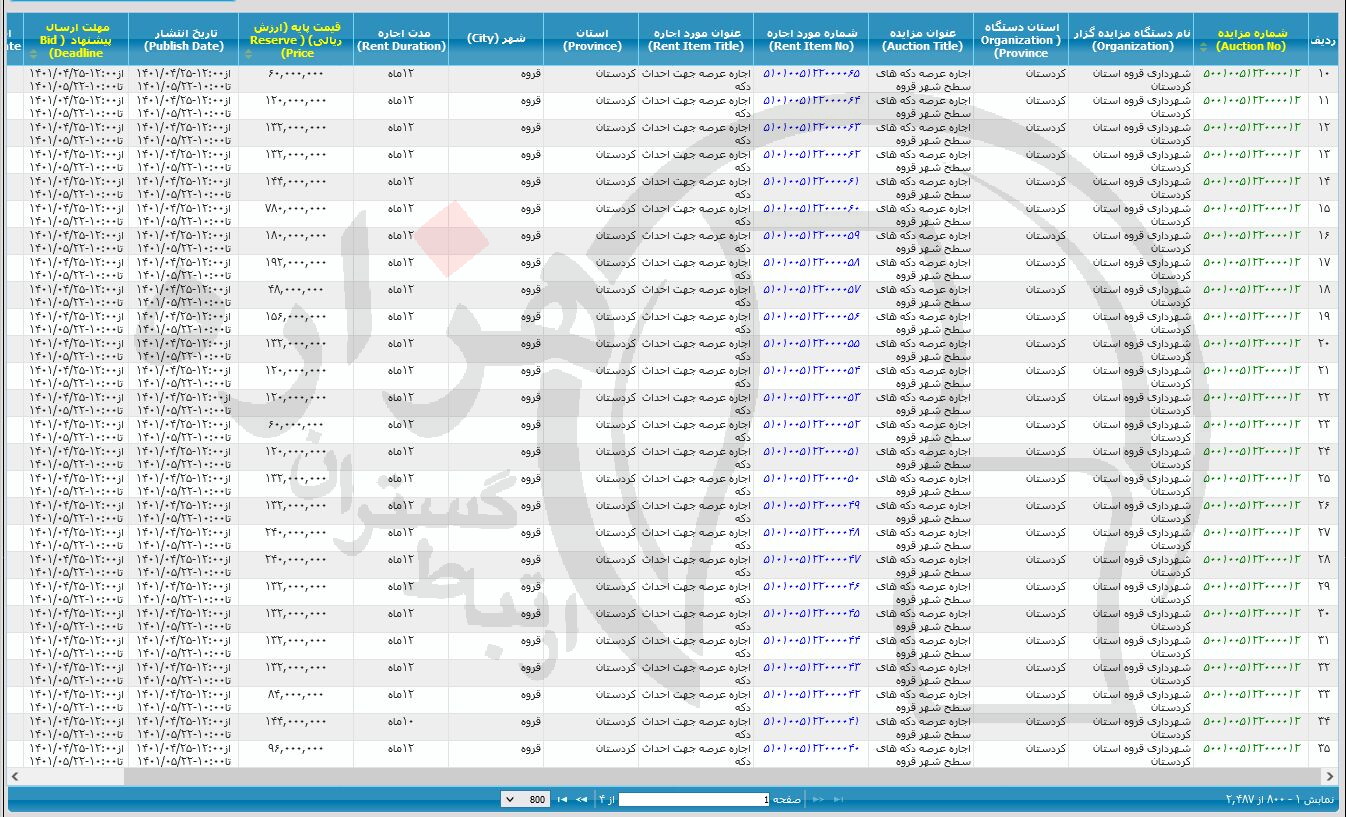The width and height of the screenshot is (1346, 817).
Task: Open rent item link ending in ۴۴
Action: coord(811,640)
